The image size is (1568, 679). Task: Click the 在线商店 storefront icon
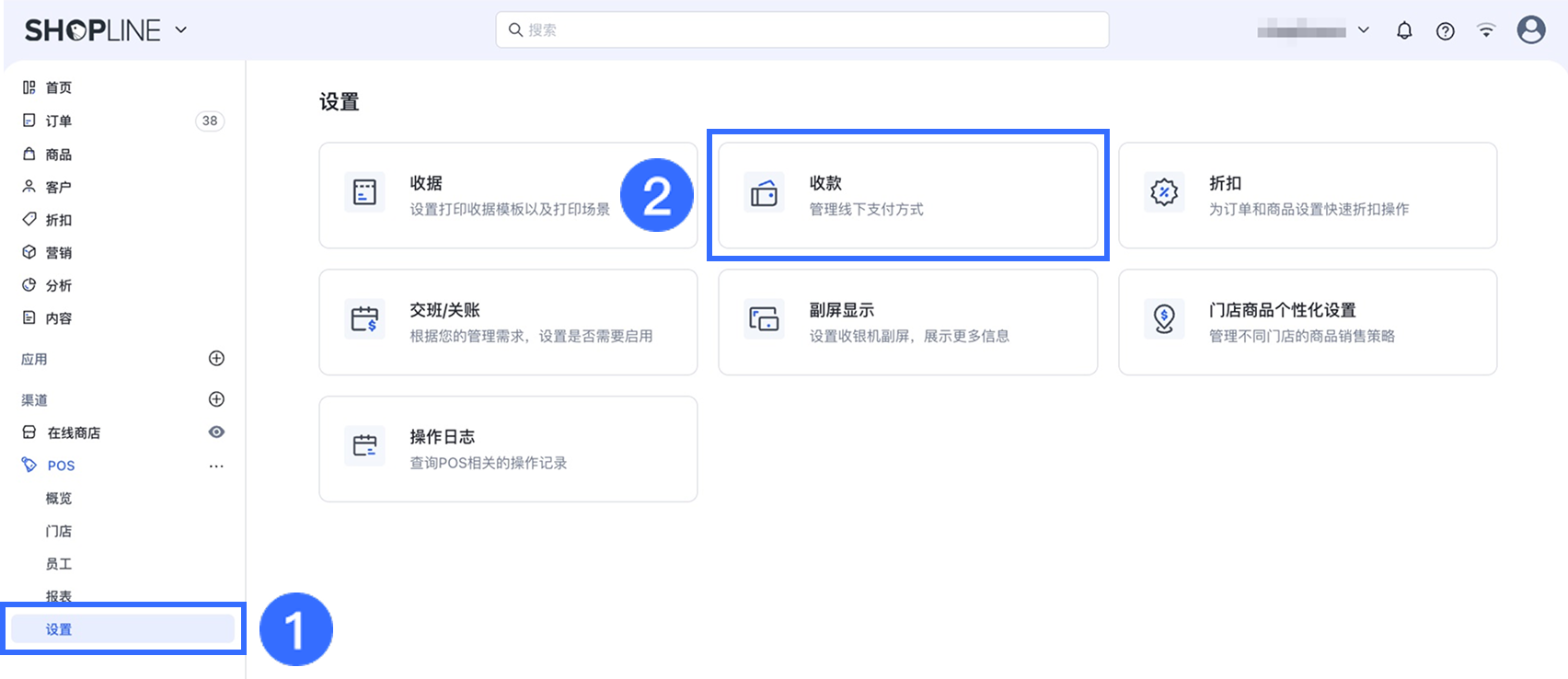tap(29, 432)
